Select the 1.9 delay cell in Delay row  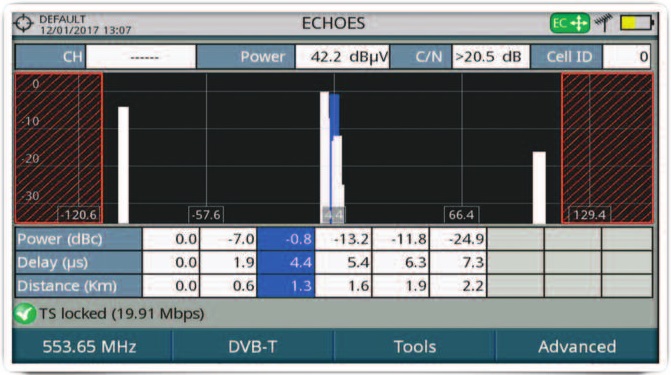228,262
